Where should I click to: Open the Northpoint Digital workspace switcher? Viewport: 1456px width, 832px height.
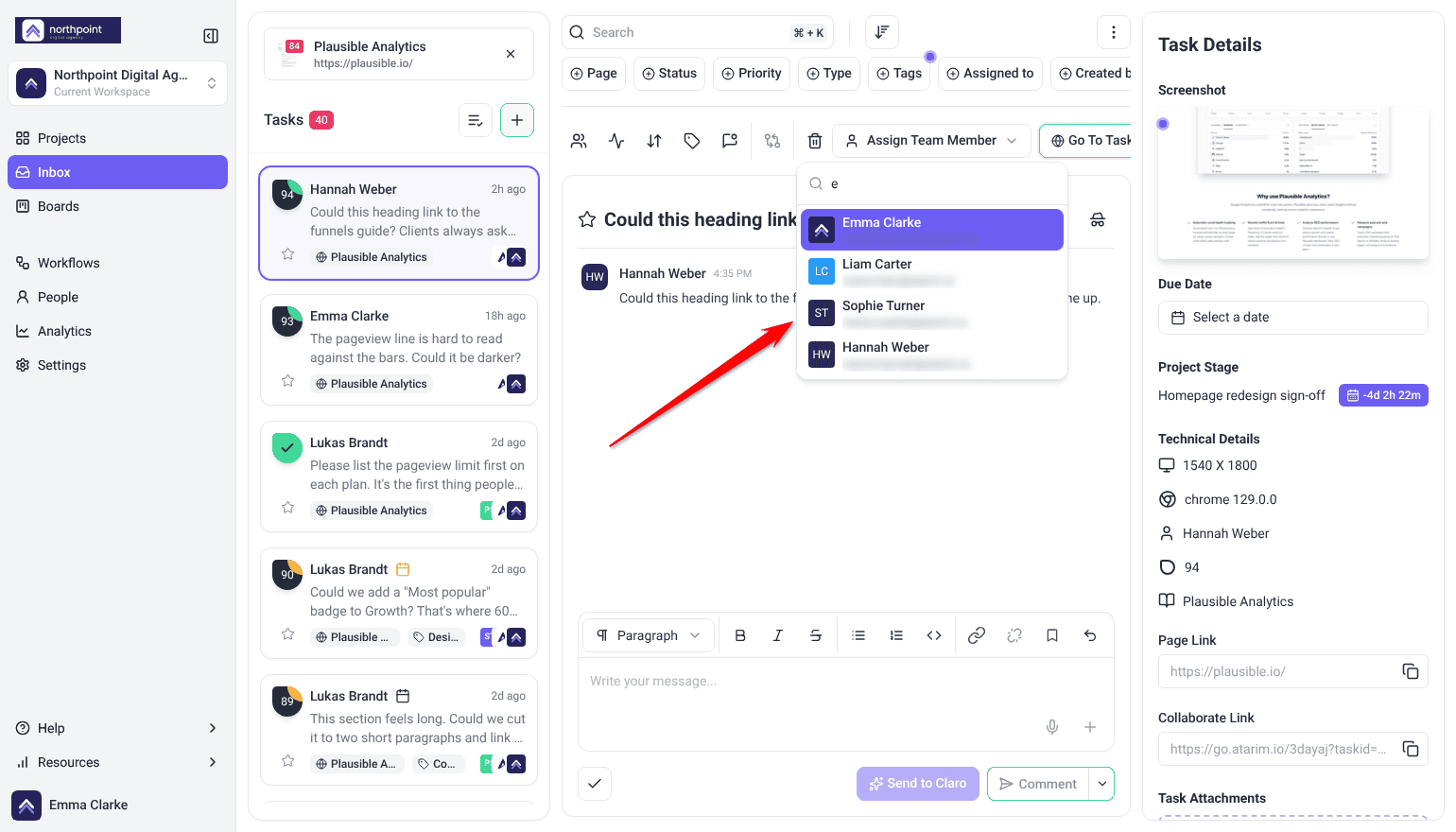point(117,83)
